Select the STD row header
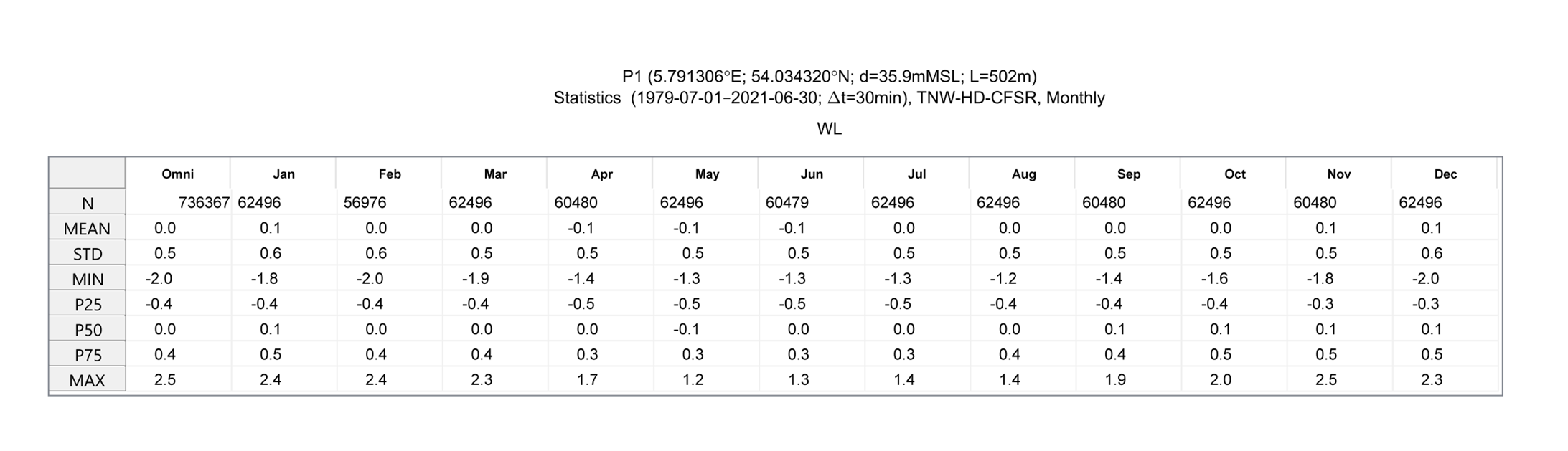Viewport: 1568px width, 451px height. (87, 253)
